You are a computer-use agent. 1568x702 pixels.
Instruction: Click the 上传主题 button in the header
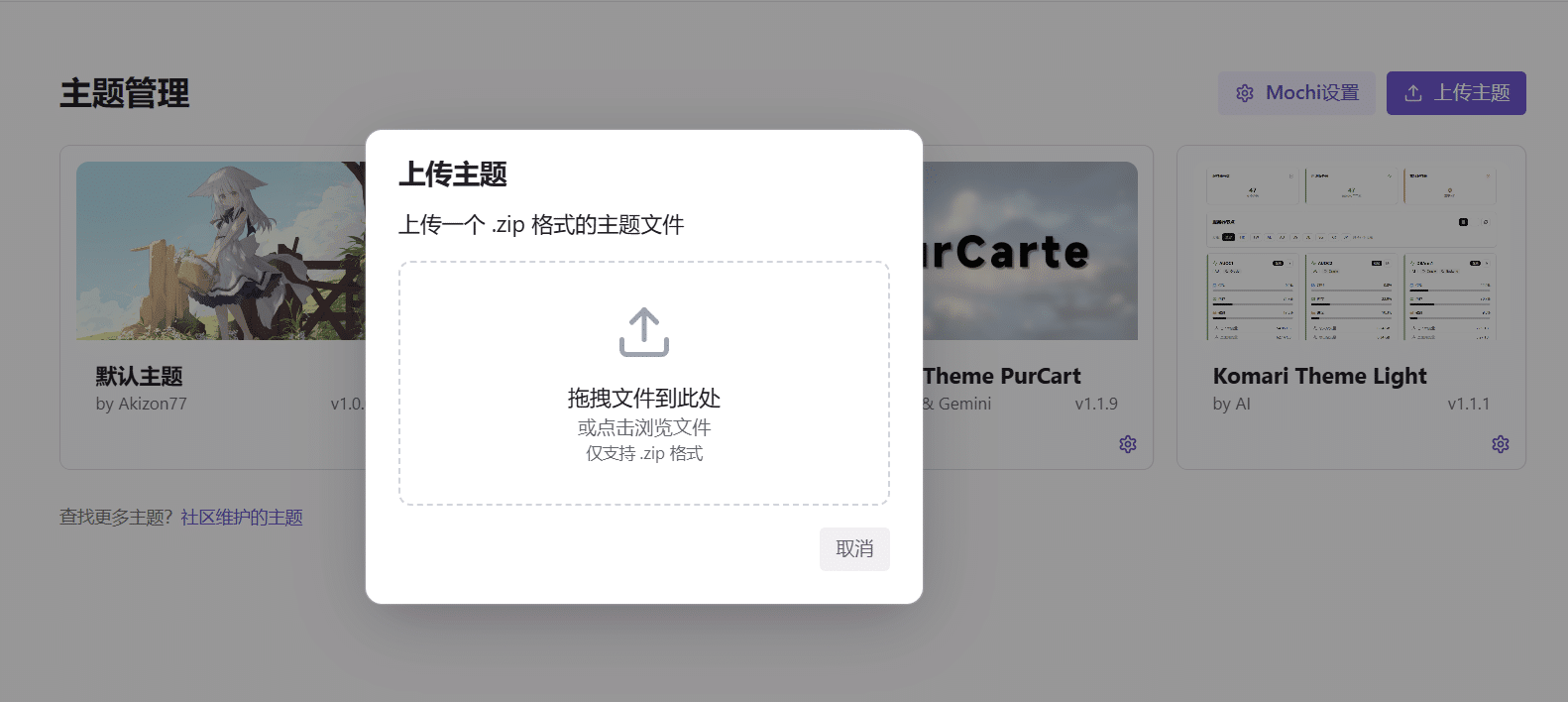(1456, 93)
